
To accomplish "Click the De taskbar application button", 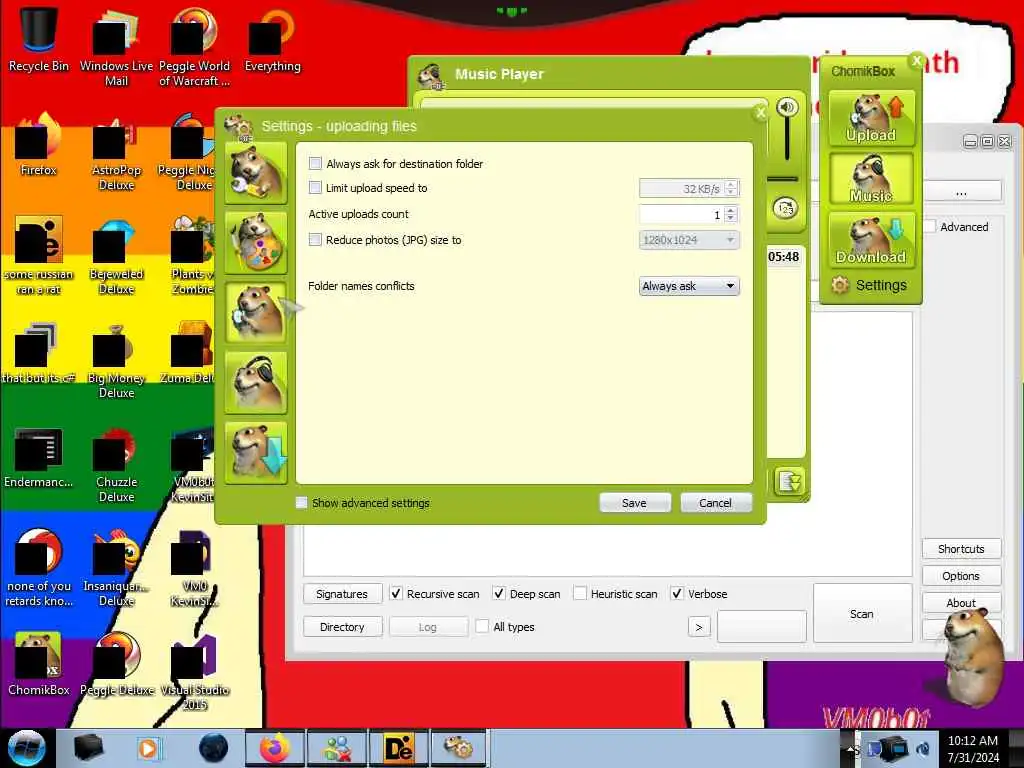I will coord(398,748).
